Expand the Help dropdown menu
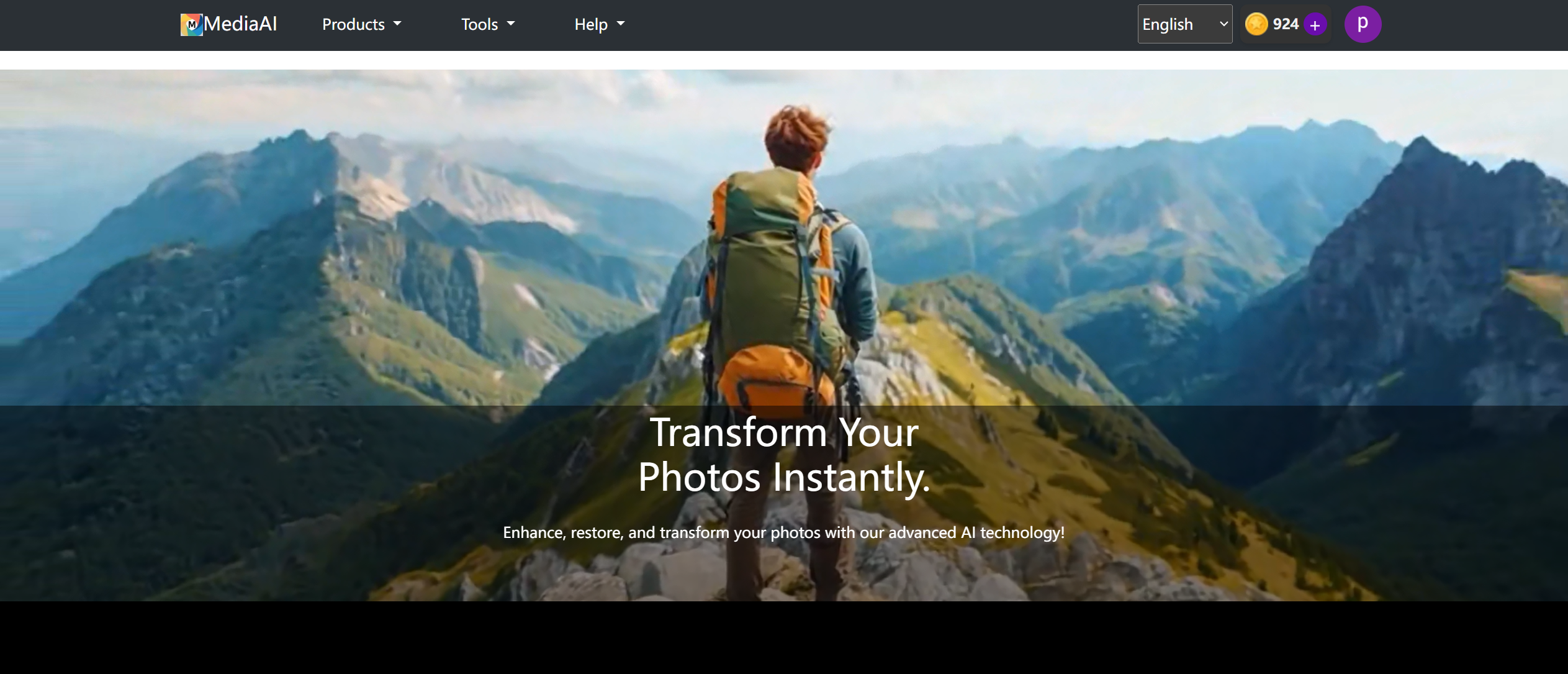The image size is (1568, 674). click(x=599, y=24)
